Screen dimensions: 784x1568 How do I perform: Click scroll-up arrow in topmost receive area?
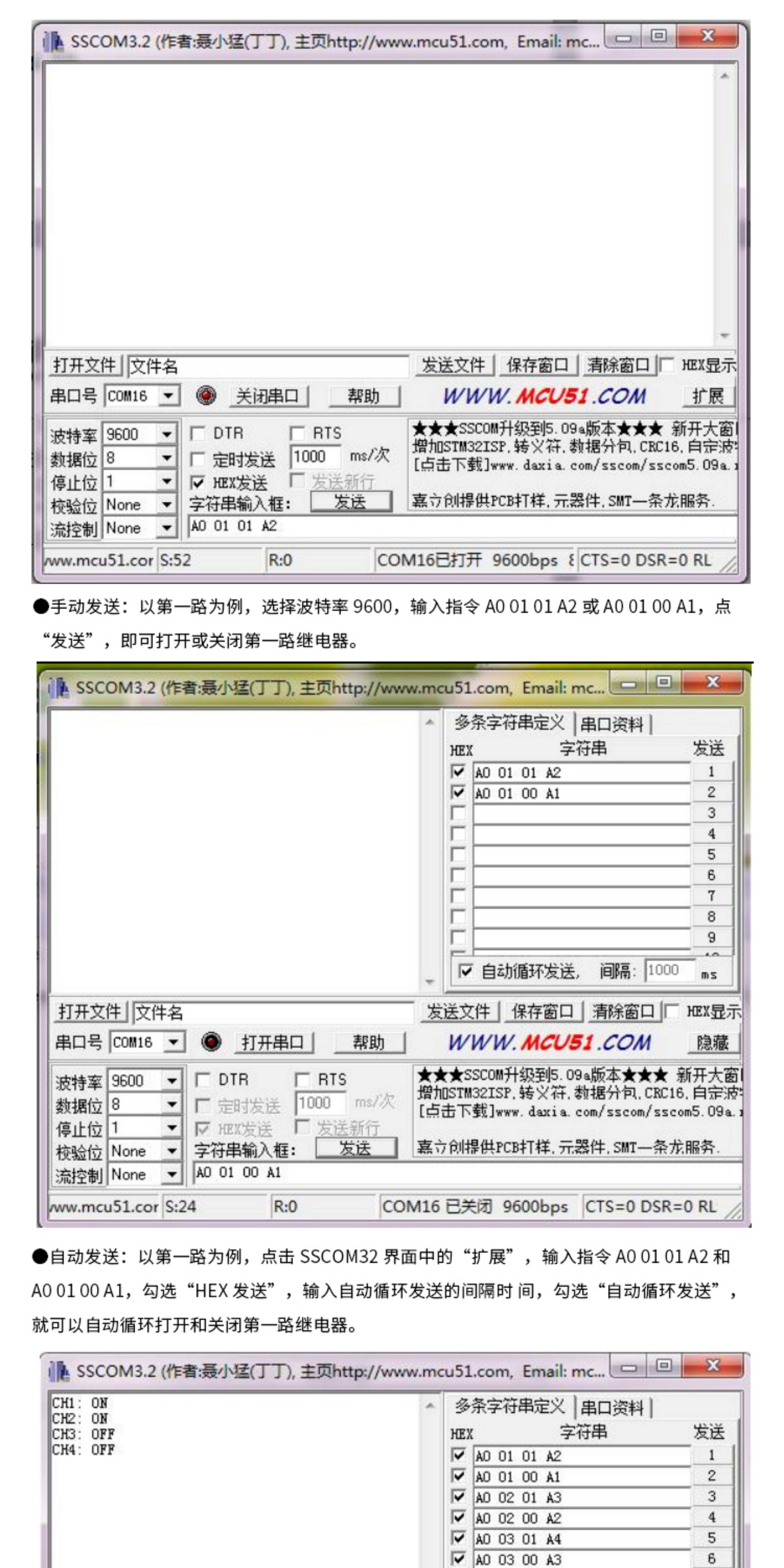[x=724, y=76]
